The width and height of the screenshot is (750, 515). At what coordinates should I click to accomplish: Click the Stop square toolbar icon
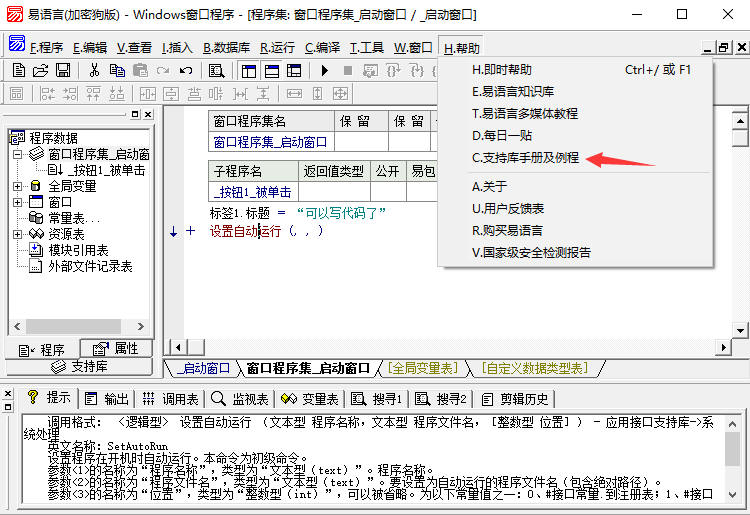[x=348, y=71]
